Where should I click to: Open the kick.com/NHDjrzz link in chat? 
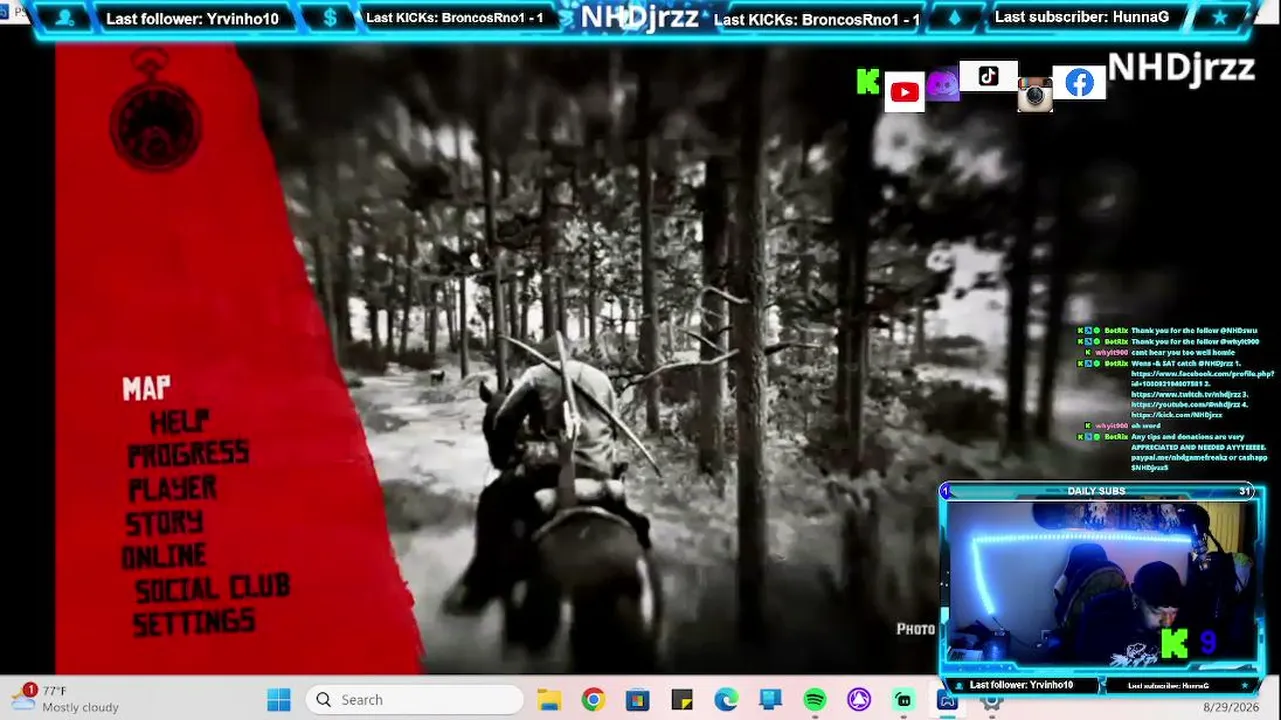1176,415
